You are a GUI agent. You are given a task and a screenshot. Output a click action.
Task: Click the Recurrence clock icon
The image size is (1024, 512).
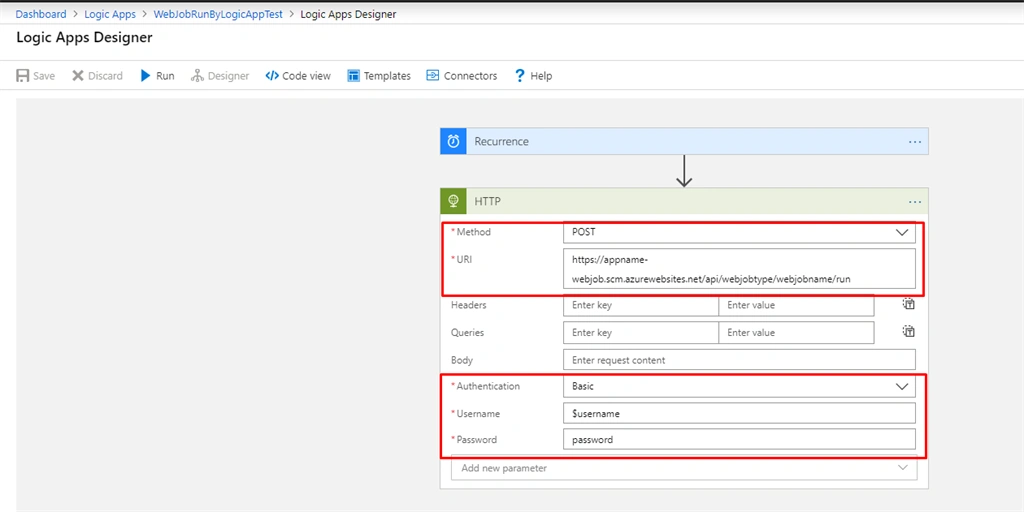(453, 141)
